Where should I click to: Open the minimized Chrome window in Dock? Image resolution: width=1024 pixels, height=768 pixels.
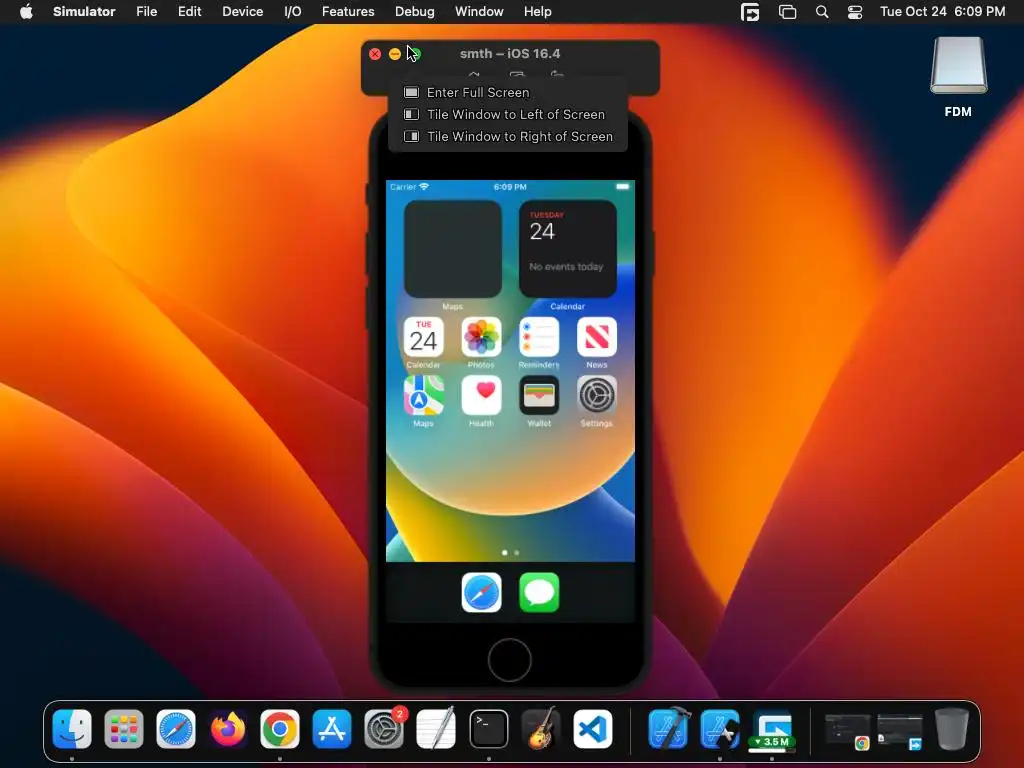click(847, 731)
